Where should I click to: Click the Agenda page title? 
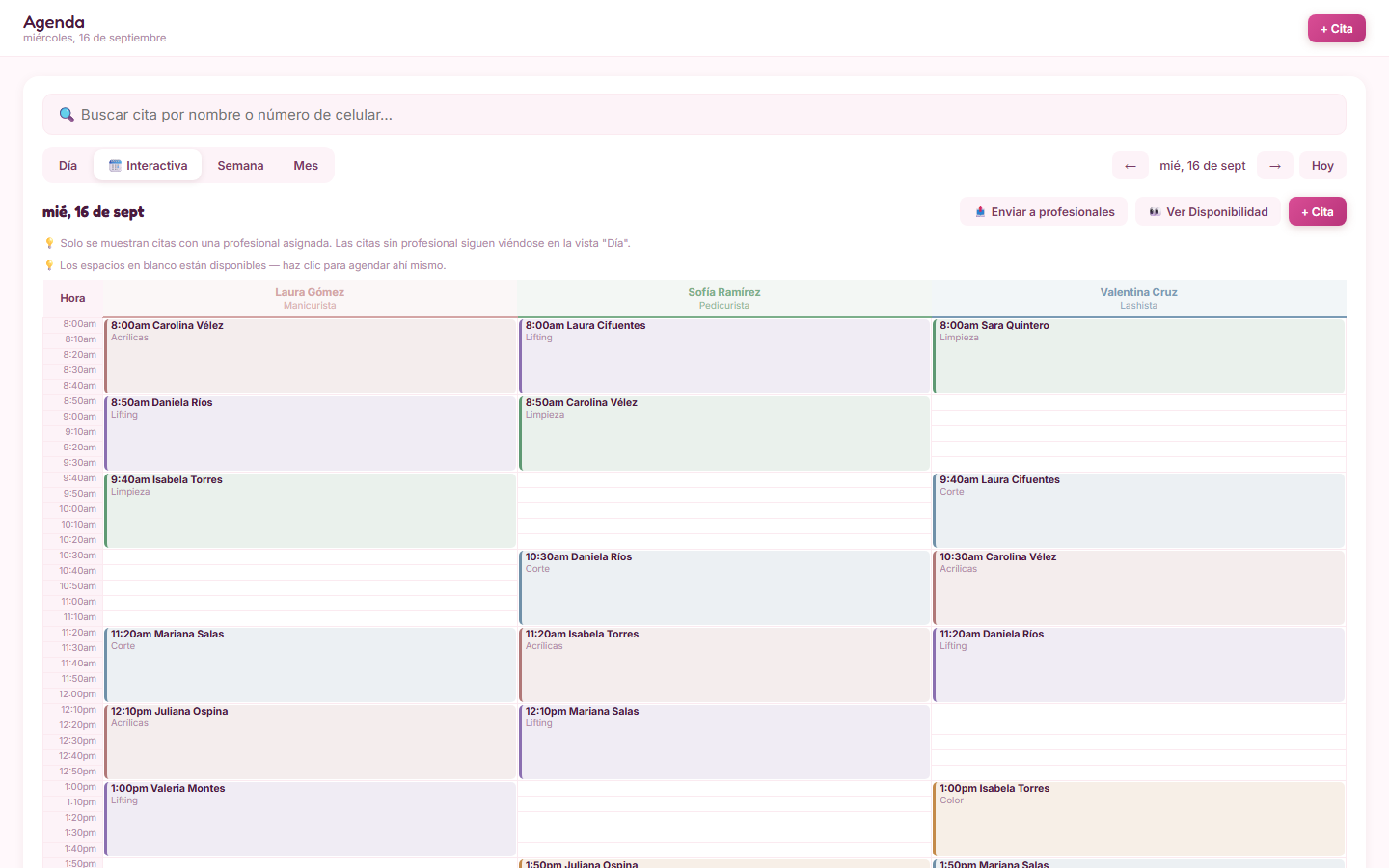(x=54, y=22)
